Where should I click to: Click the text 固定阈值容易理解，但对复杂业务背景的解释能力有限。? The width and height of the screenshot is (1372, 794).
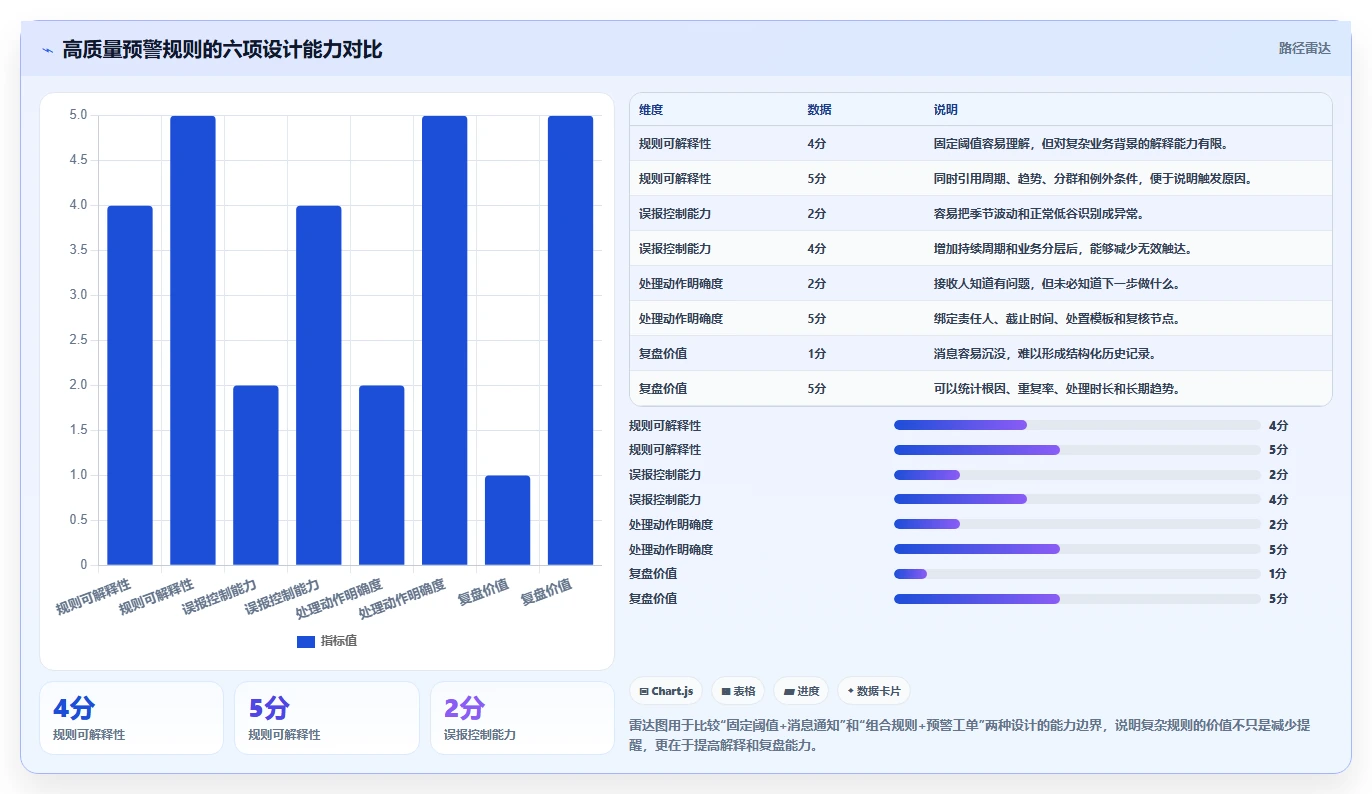[x=1081, y=144]
